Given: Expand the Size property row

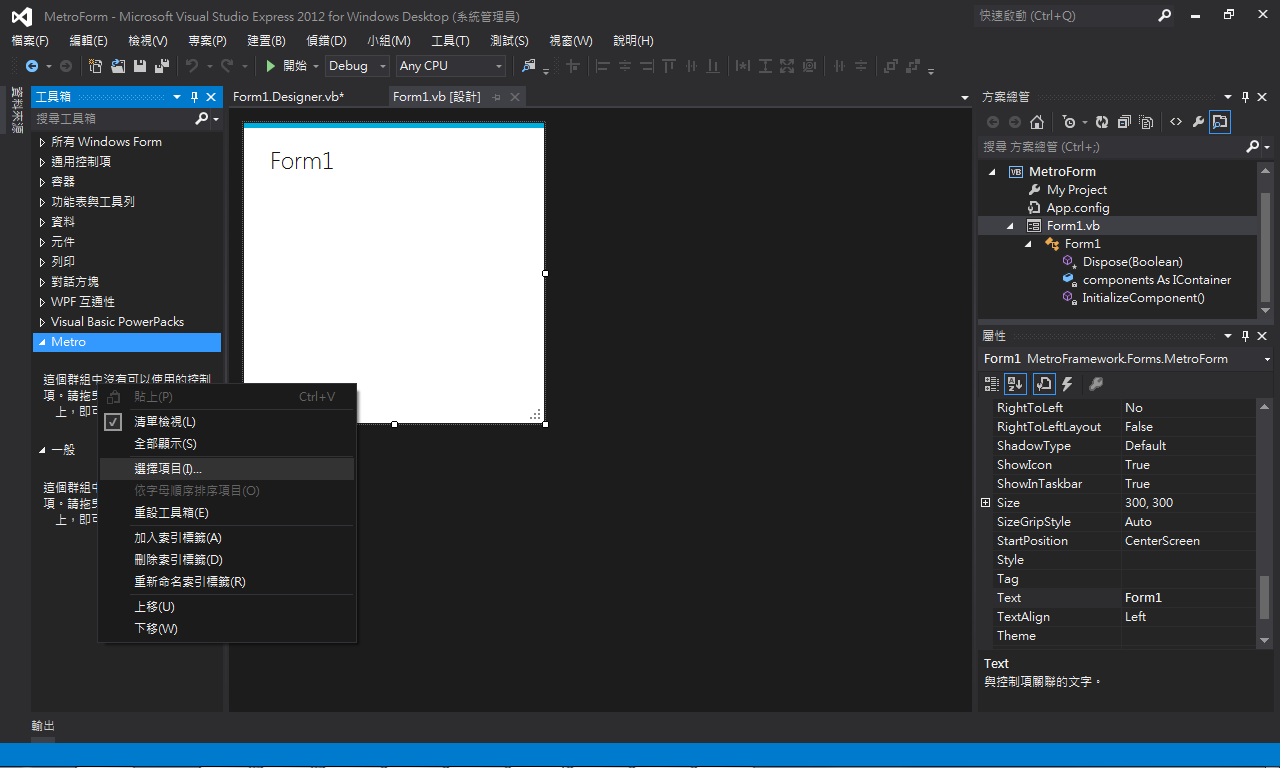Looking at the screenshot, I should tap(986, 503).
